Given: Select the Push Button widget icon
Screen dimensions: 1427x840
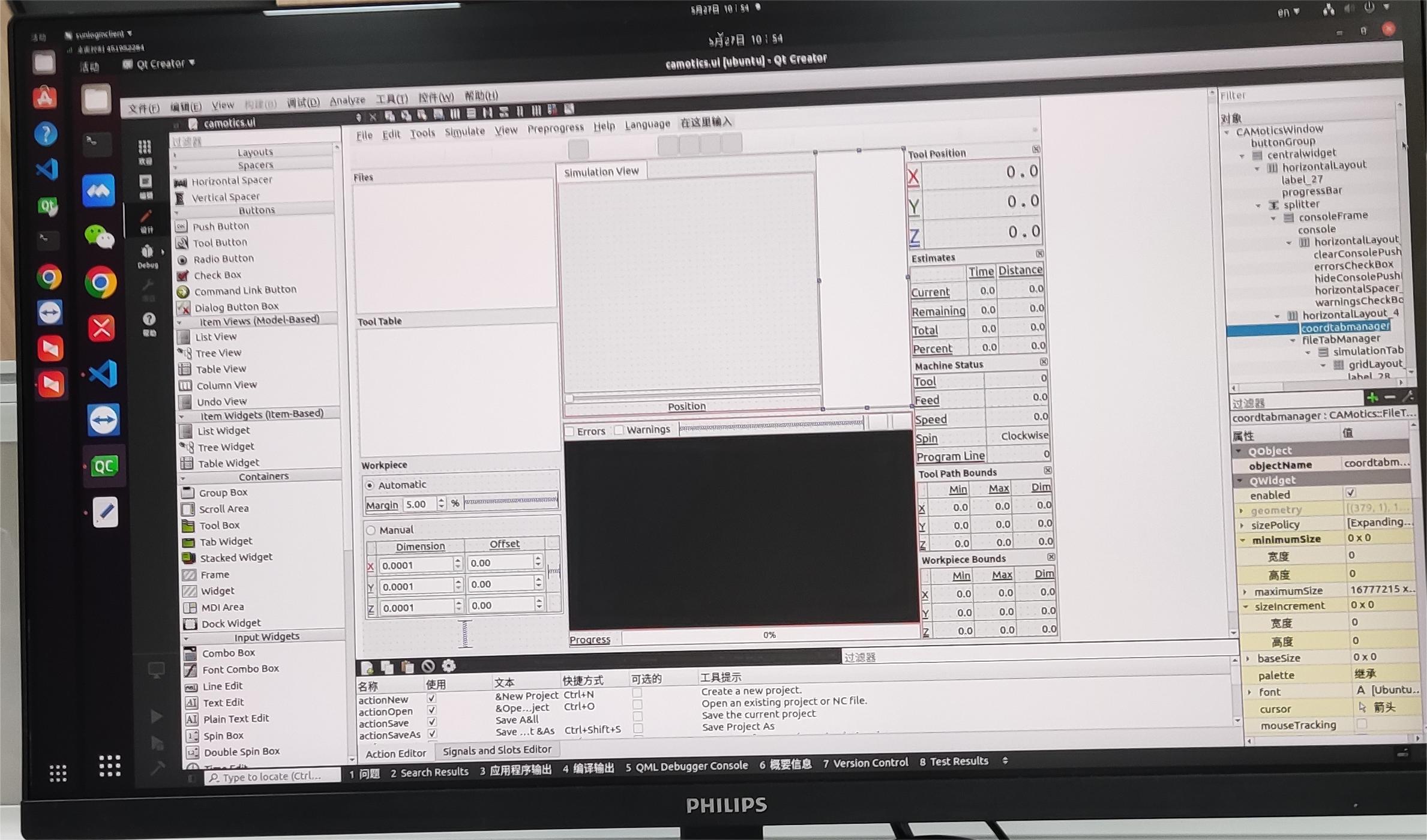Looking at the screenshot, I should point(183,225).
